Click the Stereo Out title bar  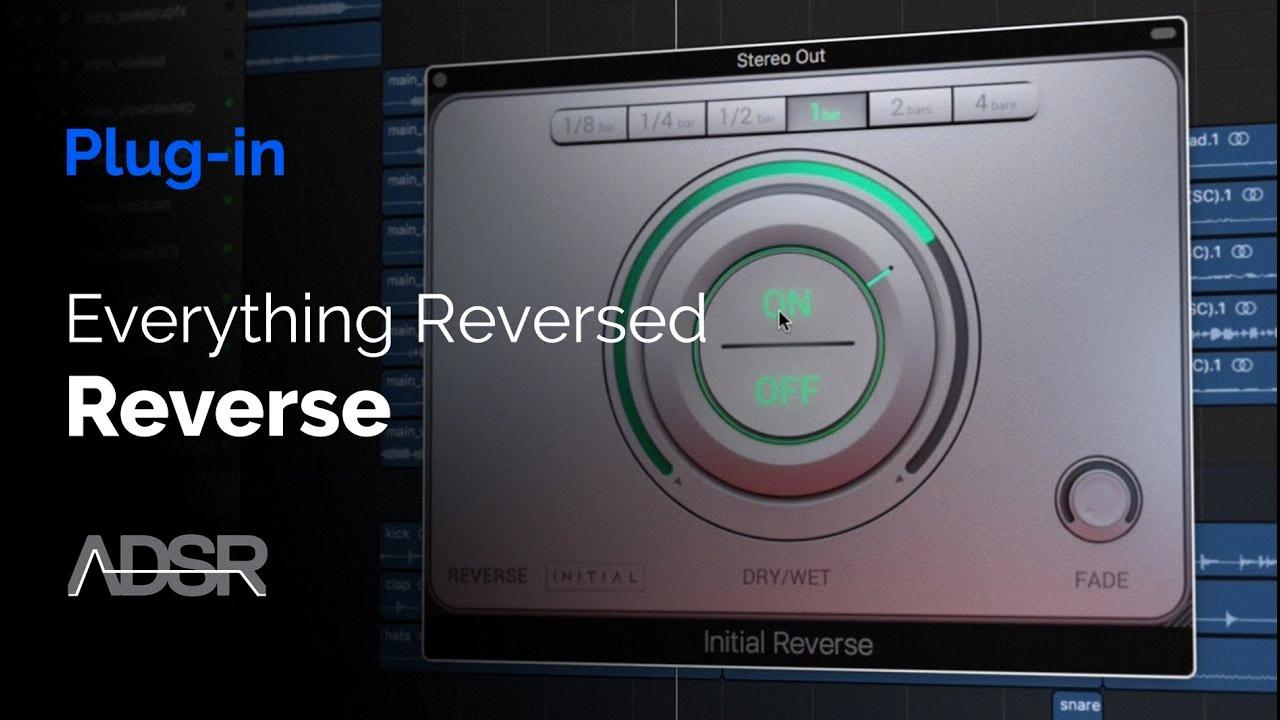click(x=781, y=59)
